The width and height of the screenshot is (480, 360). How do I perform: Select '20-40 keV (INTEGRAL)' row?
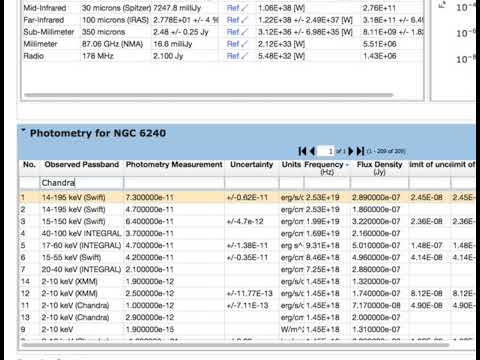(x=247, y=269)
